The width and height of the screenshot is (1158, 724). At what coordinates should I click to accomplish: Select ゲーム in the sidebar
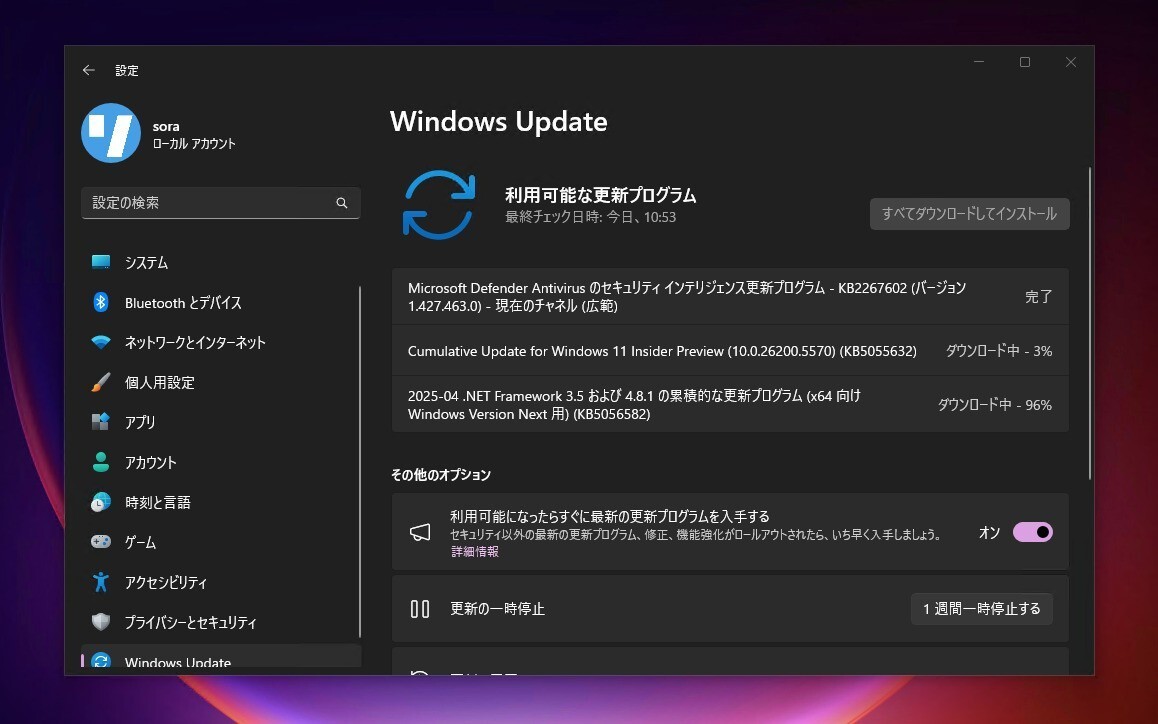(x=220, y=542)
